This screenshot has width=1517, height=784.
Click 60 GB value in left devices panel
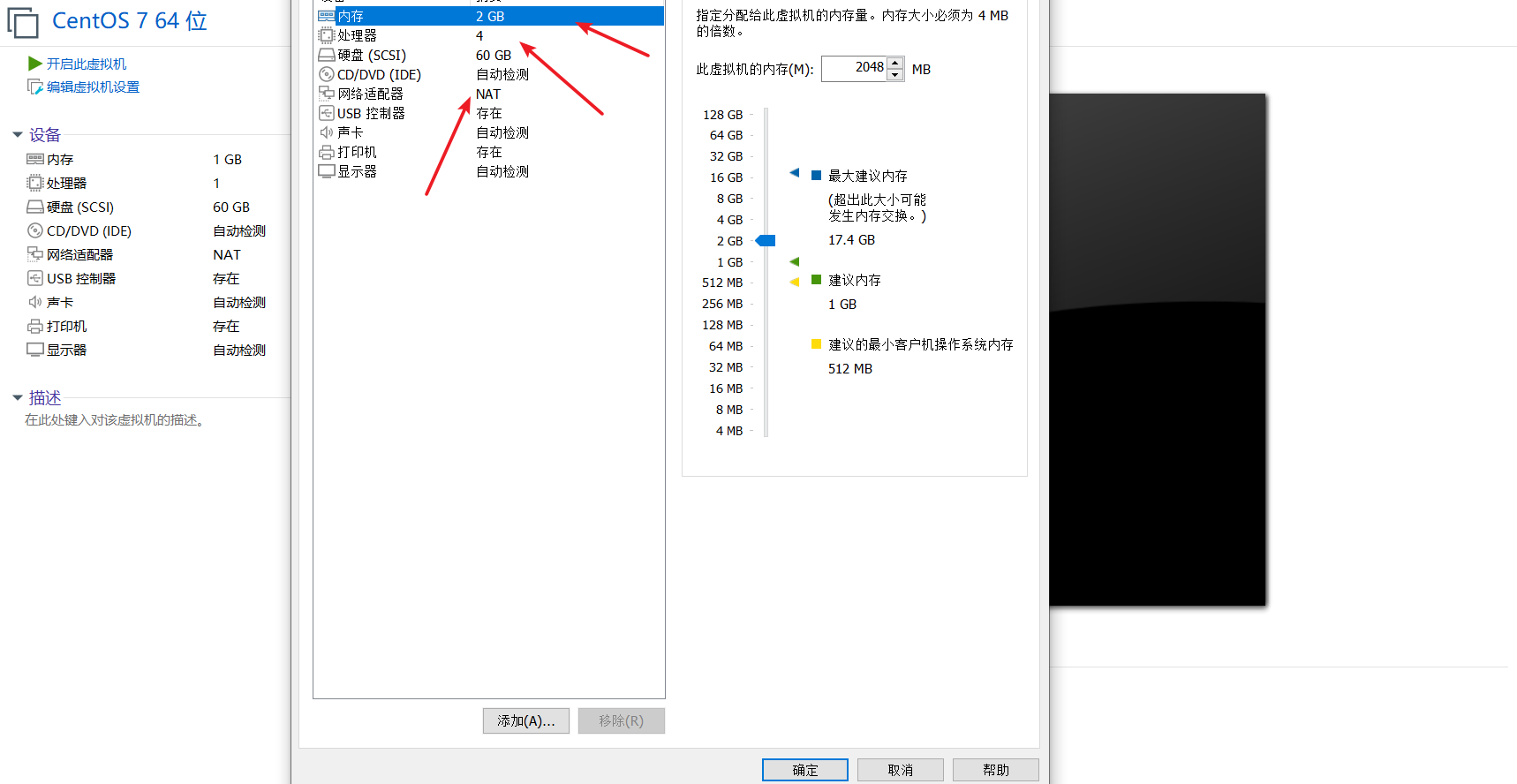[x=231, y=207]
